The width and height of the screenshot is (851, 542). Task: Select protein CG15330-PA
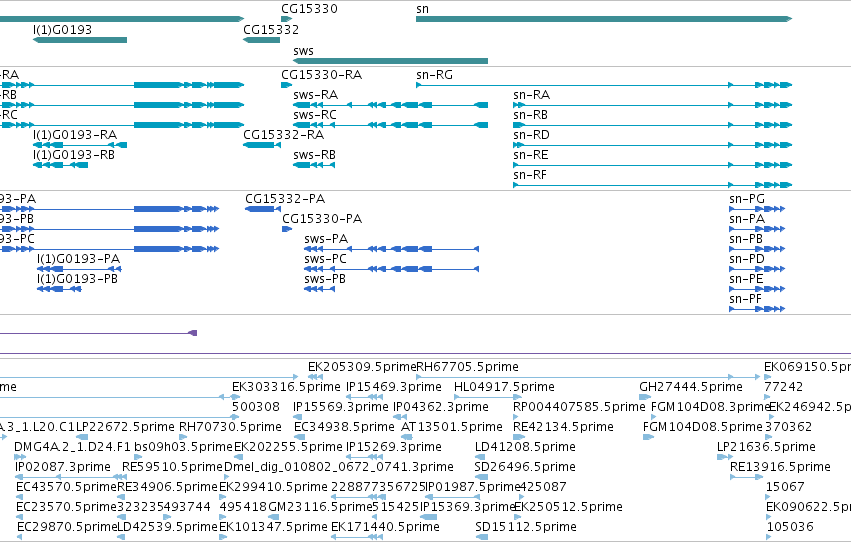point(287,229)
